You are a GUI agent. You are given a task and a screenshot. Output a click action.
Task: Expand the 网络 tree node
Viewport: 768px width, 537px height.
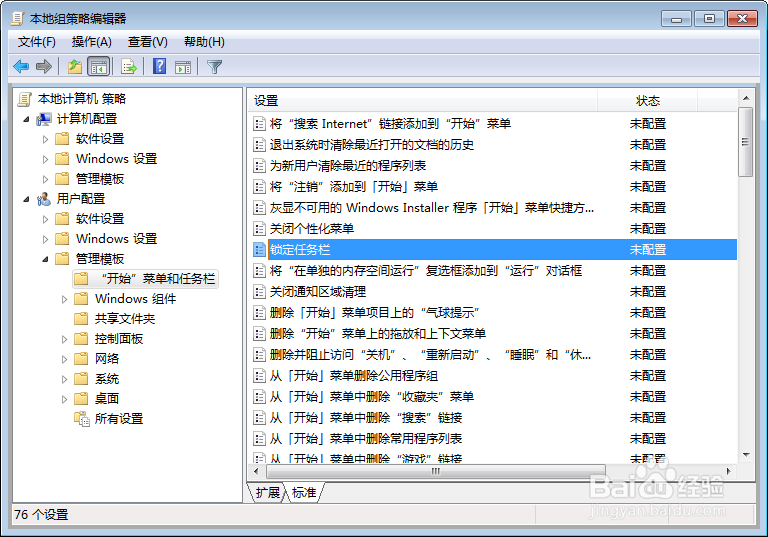click(64, 359)
